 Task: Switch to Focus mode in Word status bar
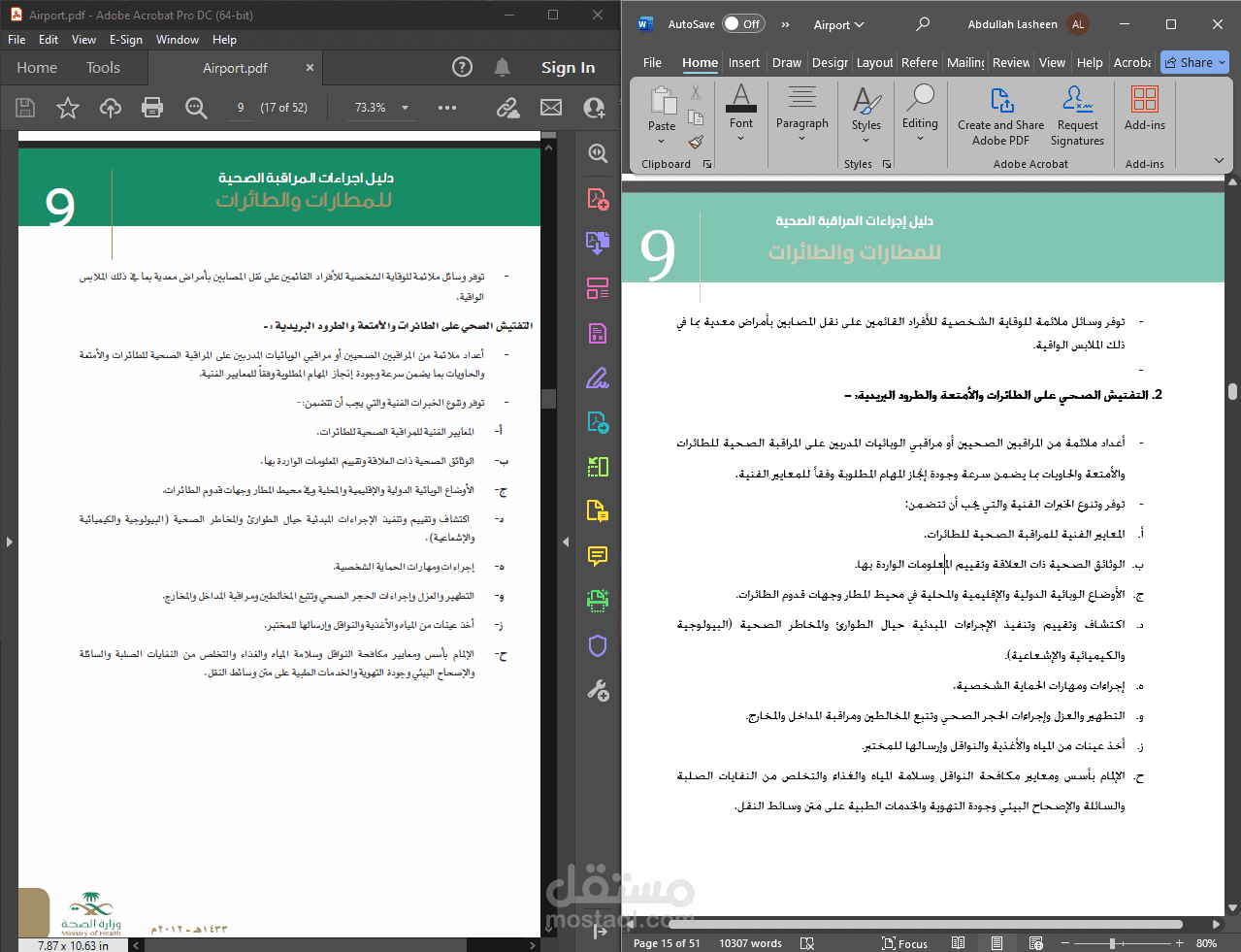coord(904,943)
